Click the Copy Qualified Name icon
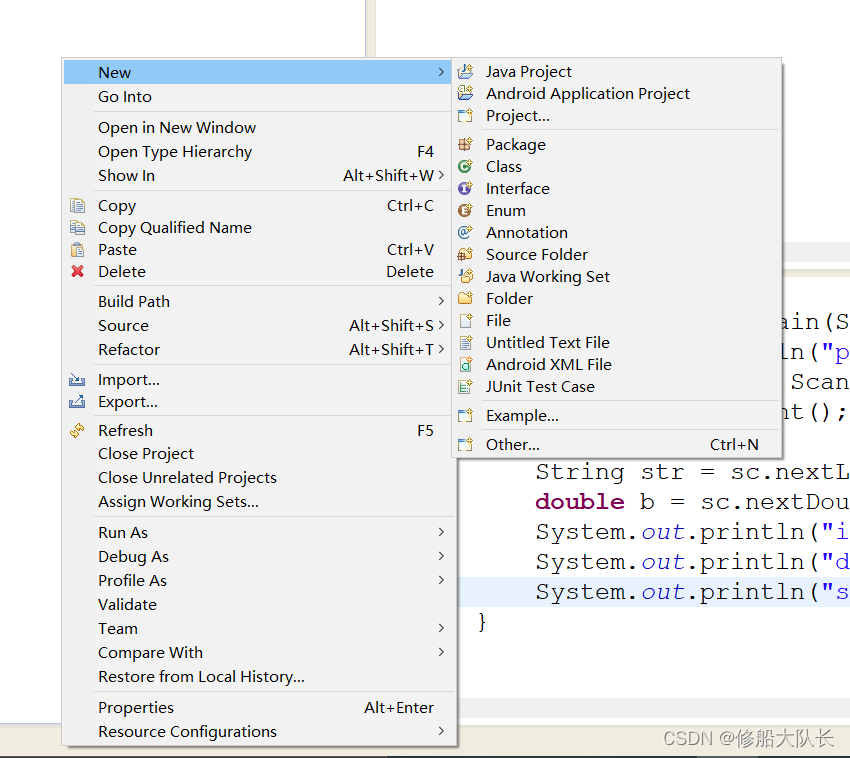The height and width of the screenshot is (758, 850). [x=78, y=228]
